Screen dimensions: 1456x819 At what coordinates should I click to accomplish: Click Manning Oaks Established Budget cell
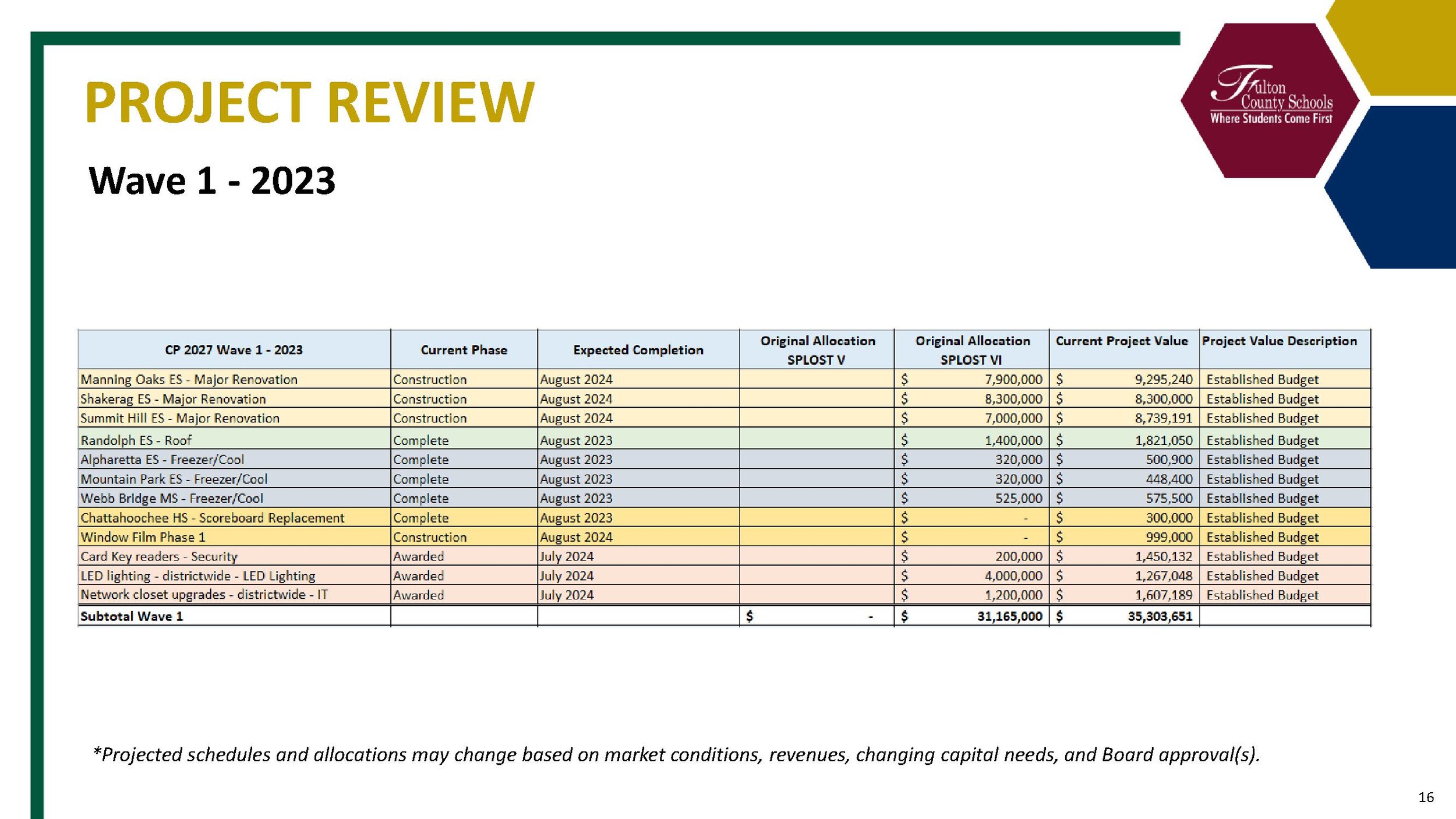[x=1285, y=379]
